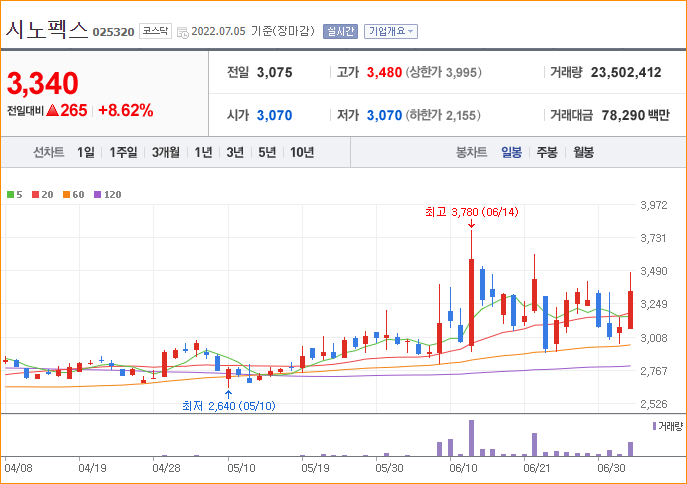Click the 실시간 real-time button
This screenshot has width=687, height=484.
340,31
